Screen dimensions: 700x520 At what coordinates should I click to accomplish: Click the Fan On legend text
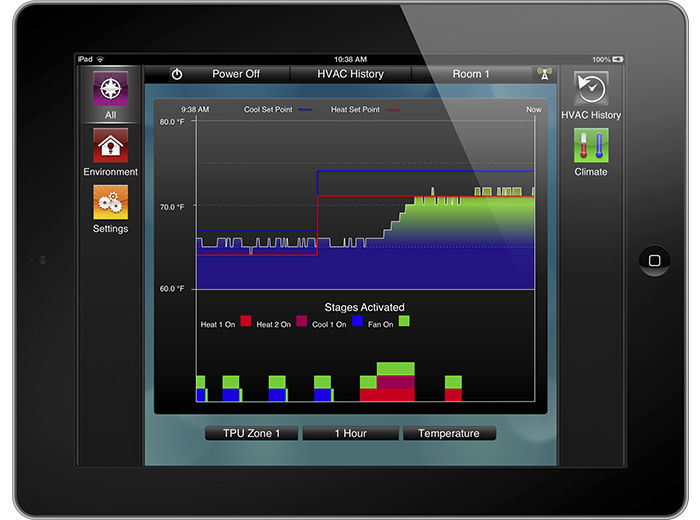(x=380, y=324)
